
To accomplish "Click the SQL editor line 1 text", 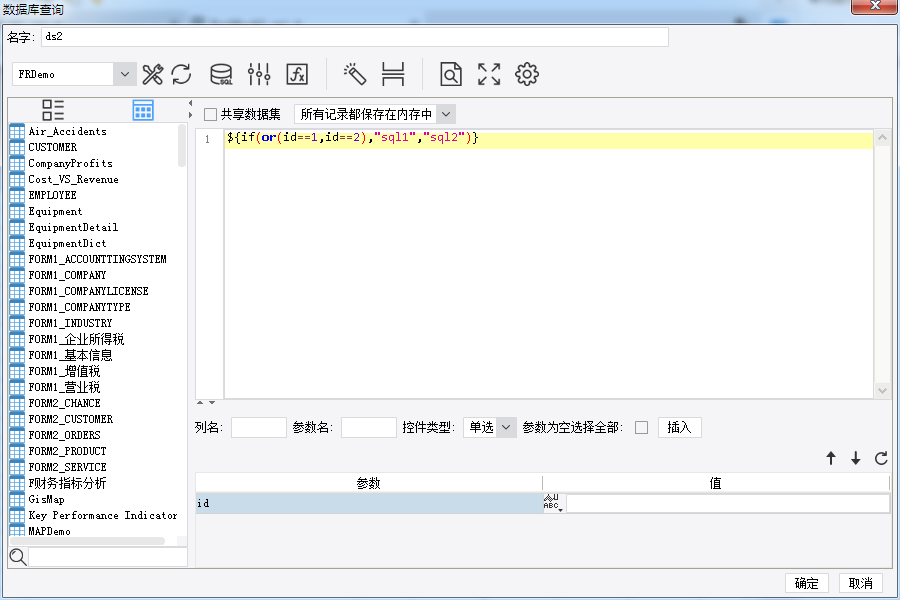I will [x=352, y=138].
